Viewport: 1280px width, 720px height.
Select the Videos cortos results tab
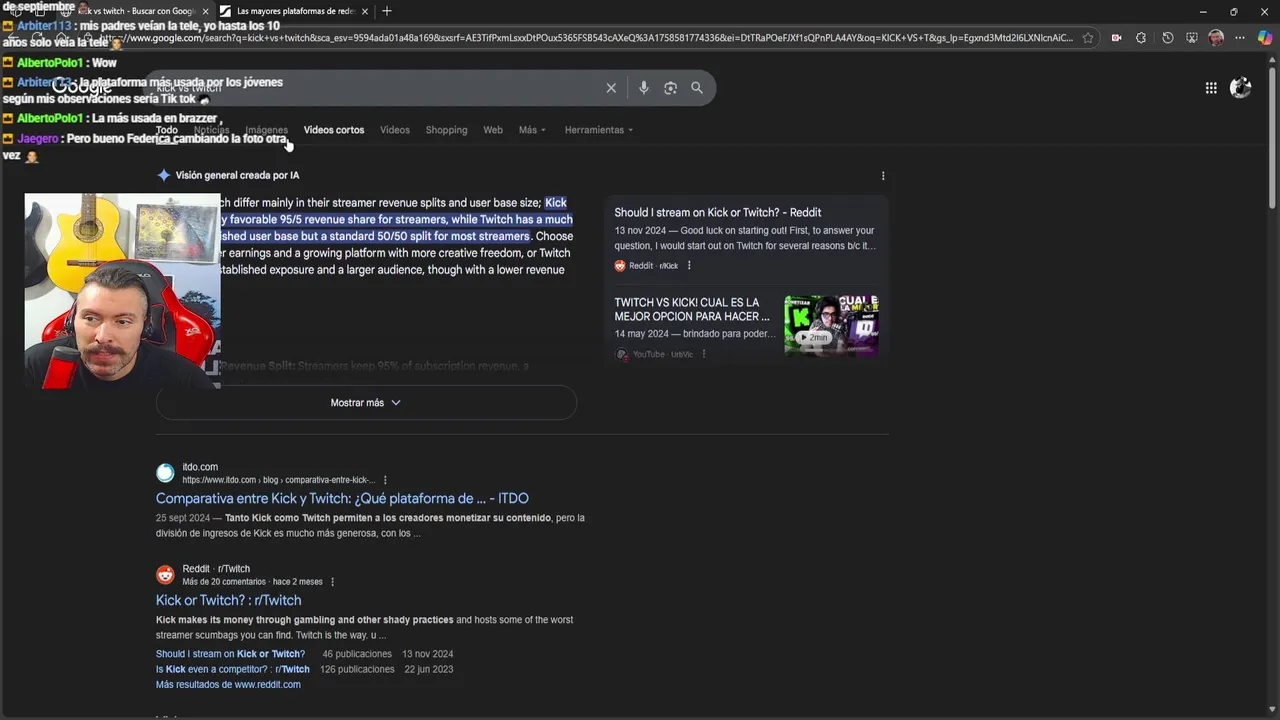(x=334, y=130)
